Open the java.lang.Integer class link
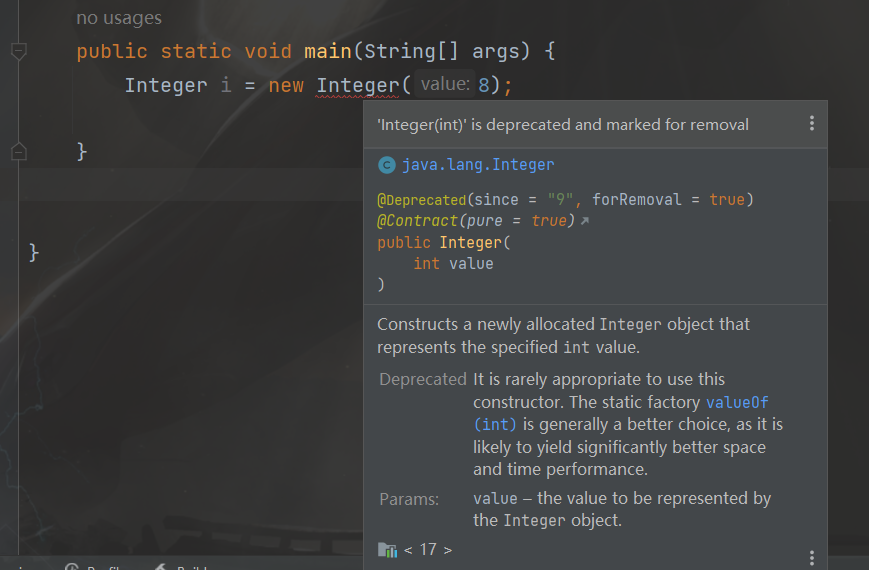Screen dimensions: 869x570 pyautogui.click(x=478, y=165)
